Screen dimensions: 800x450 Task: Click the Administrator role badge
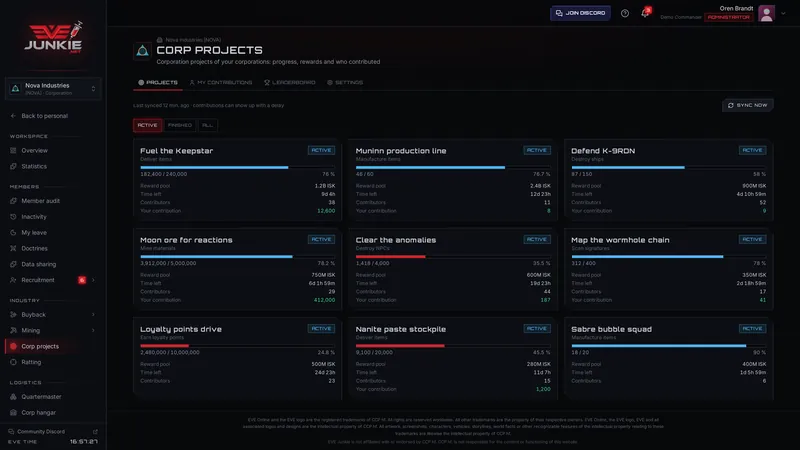click(728, 17)
